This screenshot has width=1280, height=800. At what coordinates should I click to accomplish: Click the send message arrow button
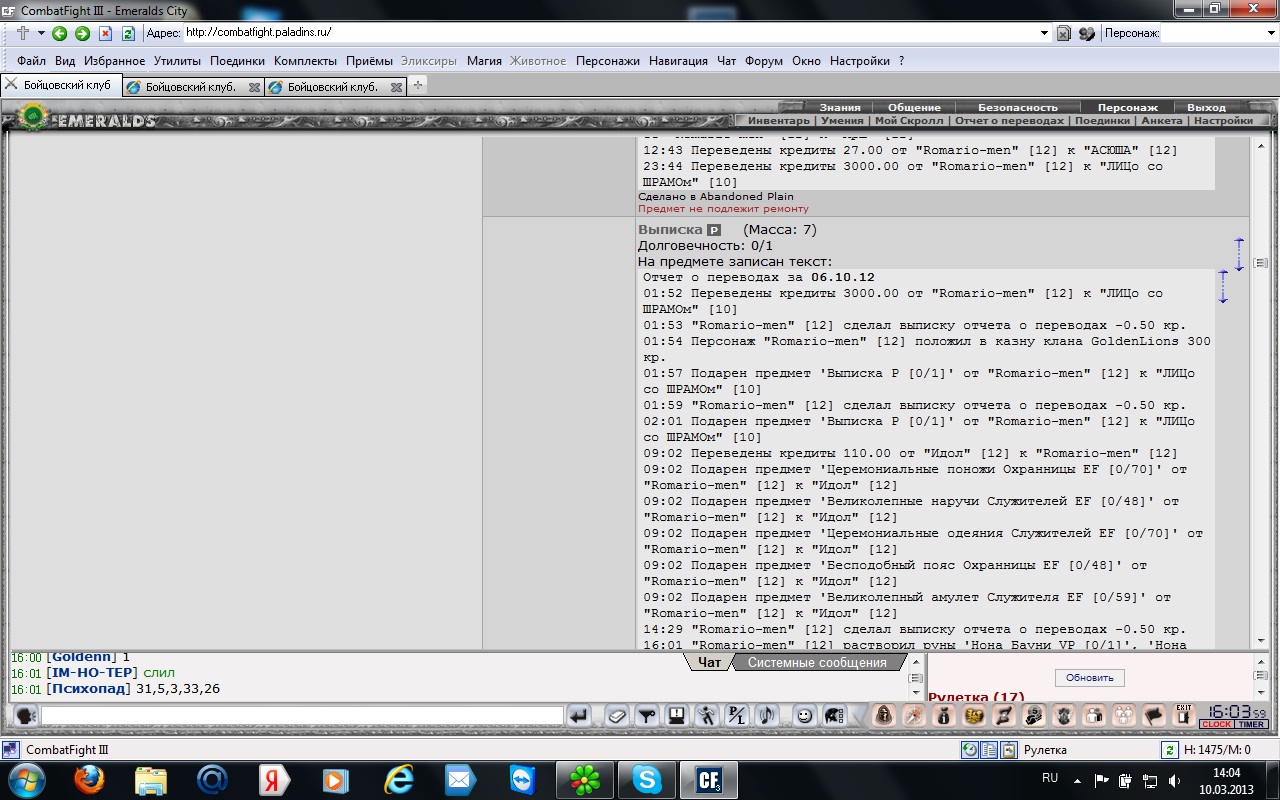579,716
